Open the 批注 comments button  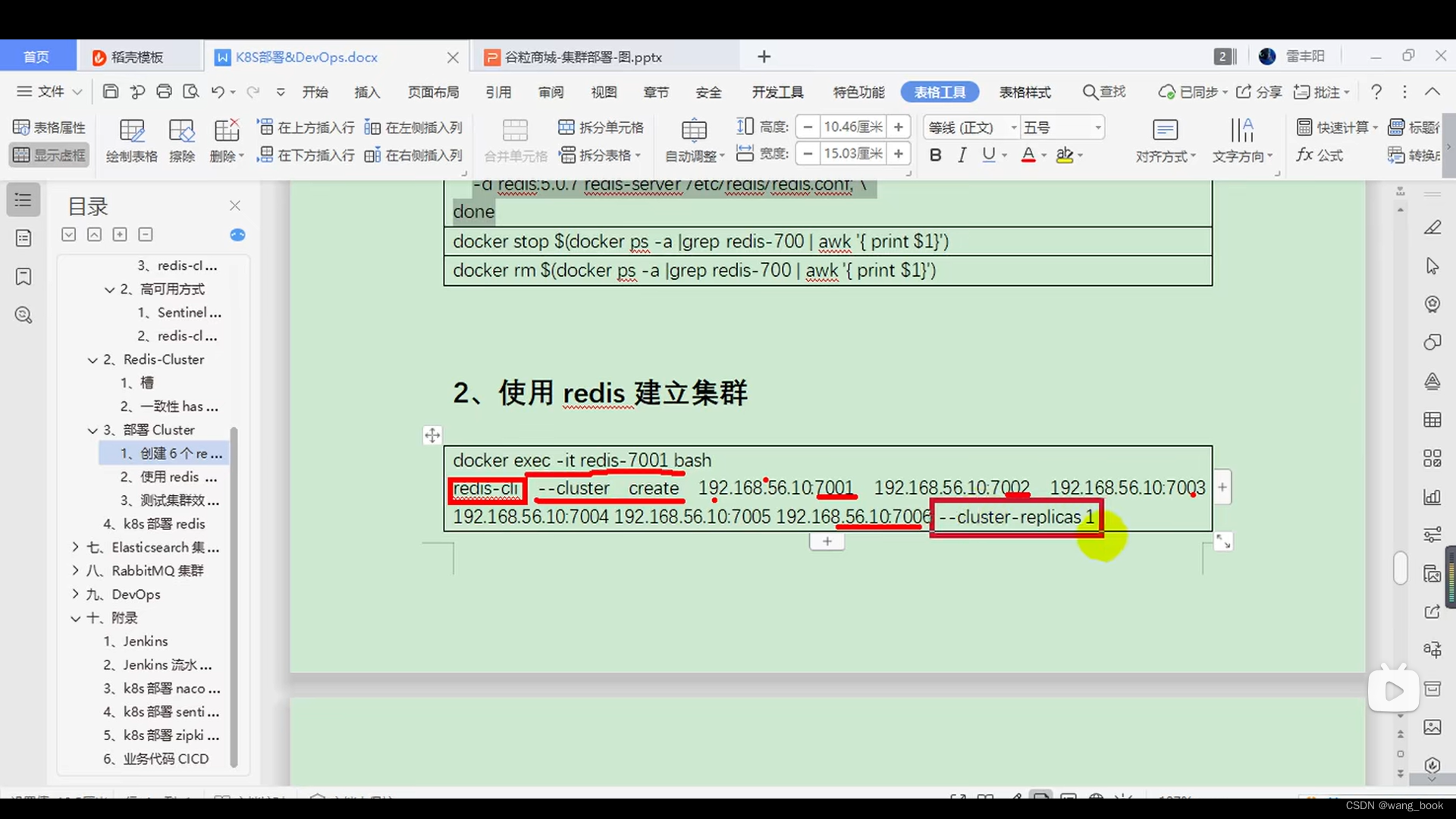point(1321,92)
